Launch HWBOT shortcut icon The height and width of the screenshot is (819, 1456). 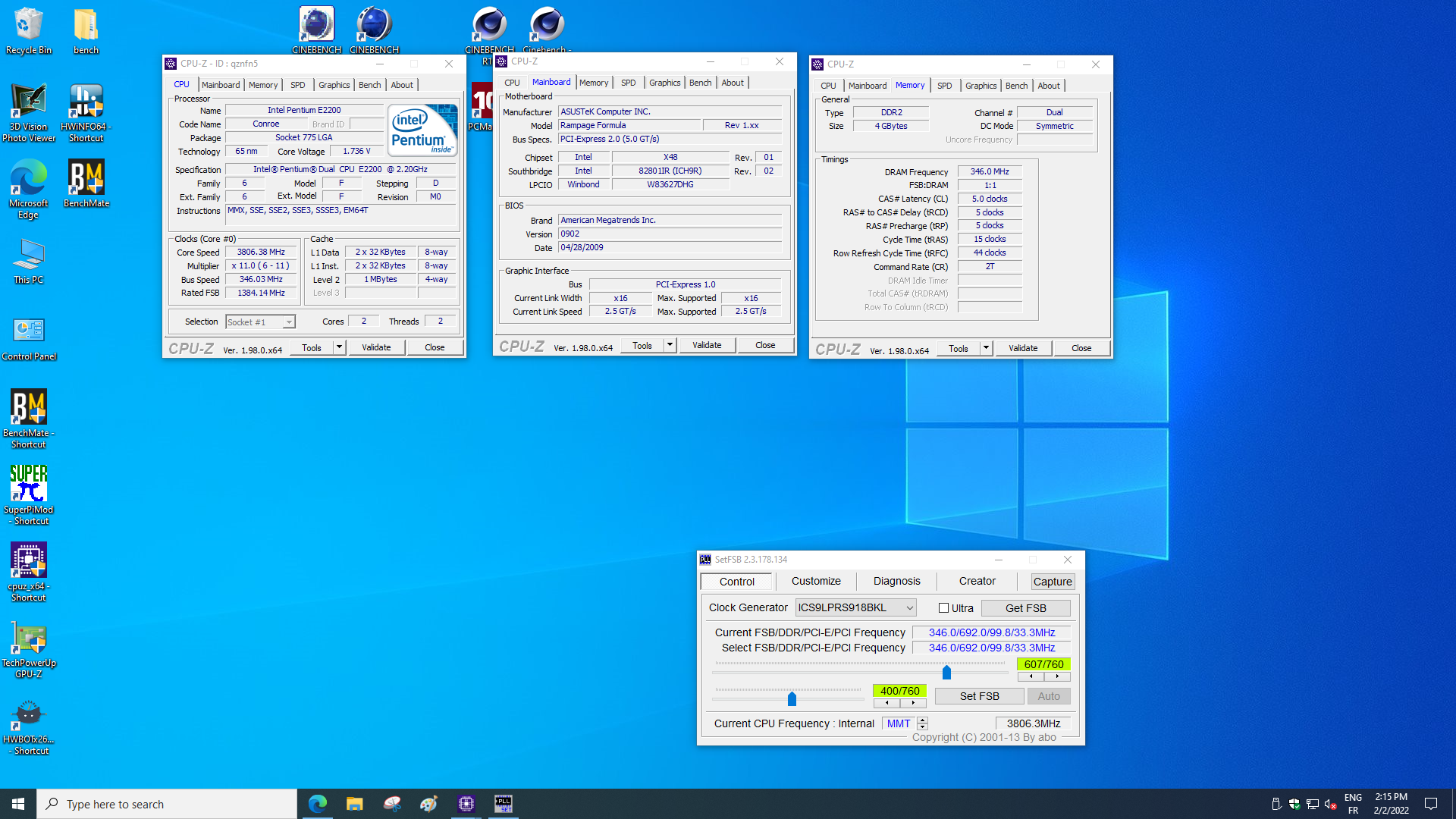point(28,726)
